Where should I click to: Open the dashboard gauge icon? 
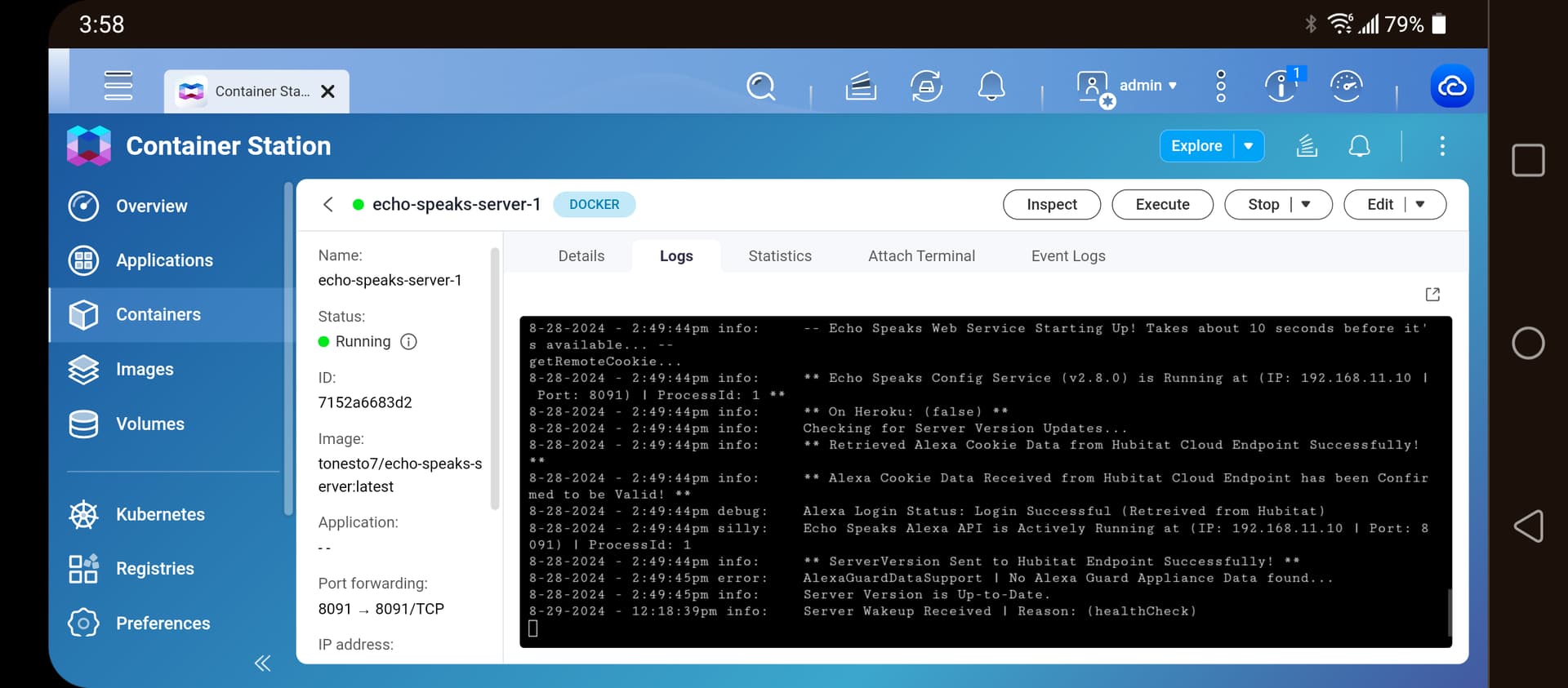(1346, 86)
